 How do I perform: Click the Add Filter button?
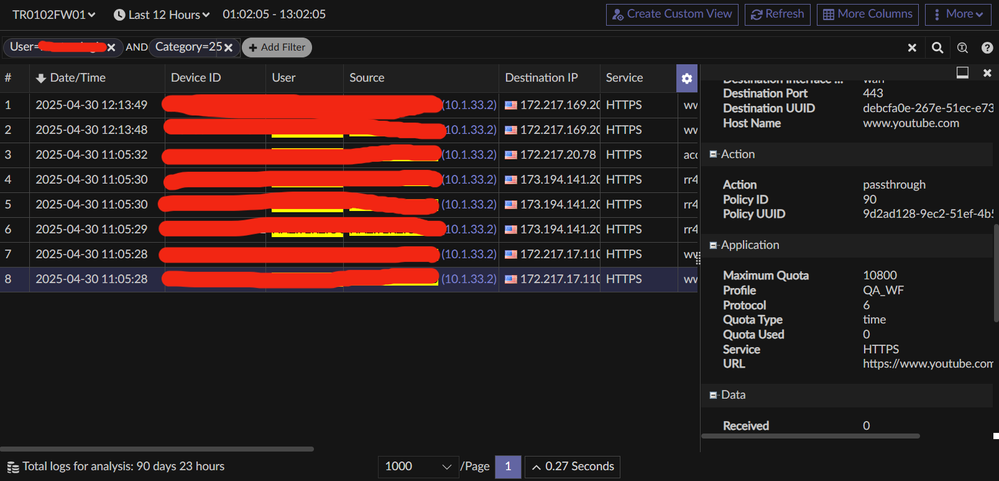pyautogui.click(x=277, y=47)
